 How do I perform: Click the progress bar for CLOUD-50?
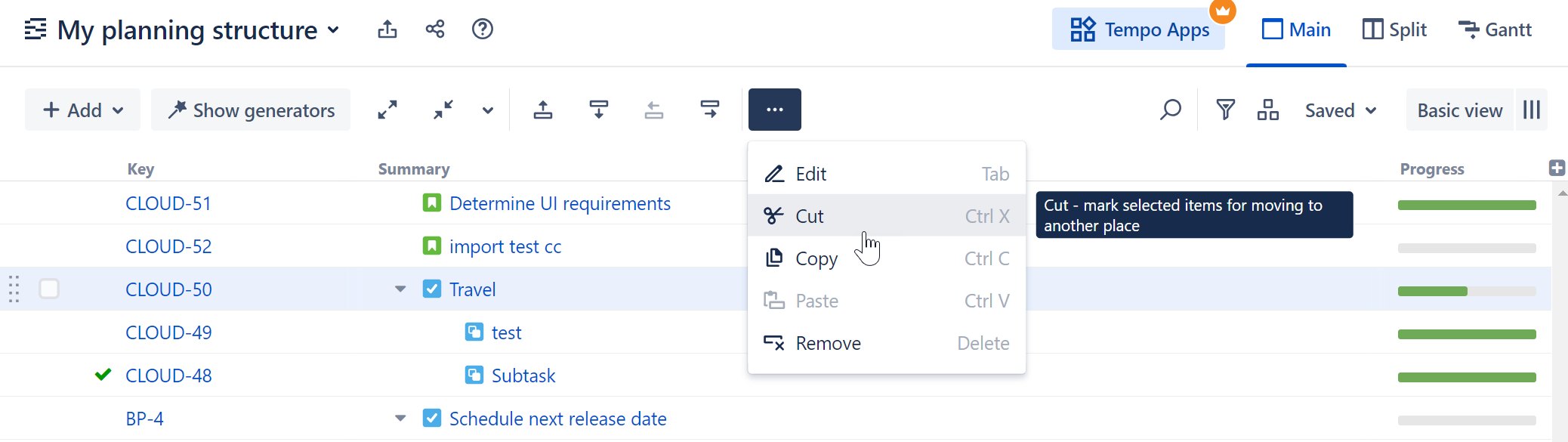tap(1466, 291)
